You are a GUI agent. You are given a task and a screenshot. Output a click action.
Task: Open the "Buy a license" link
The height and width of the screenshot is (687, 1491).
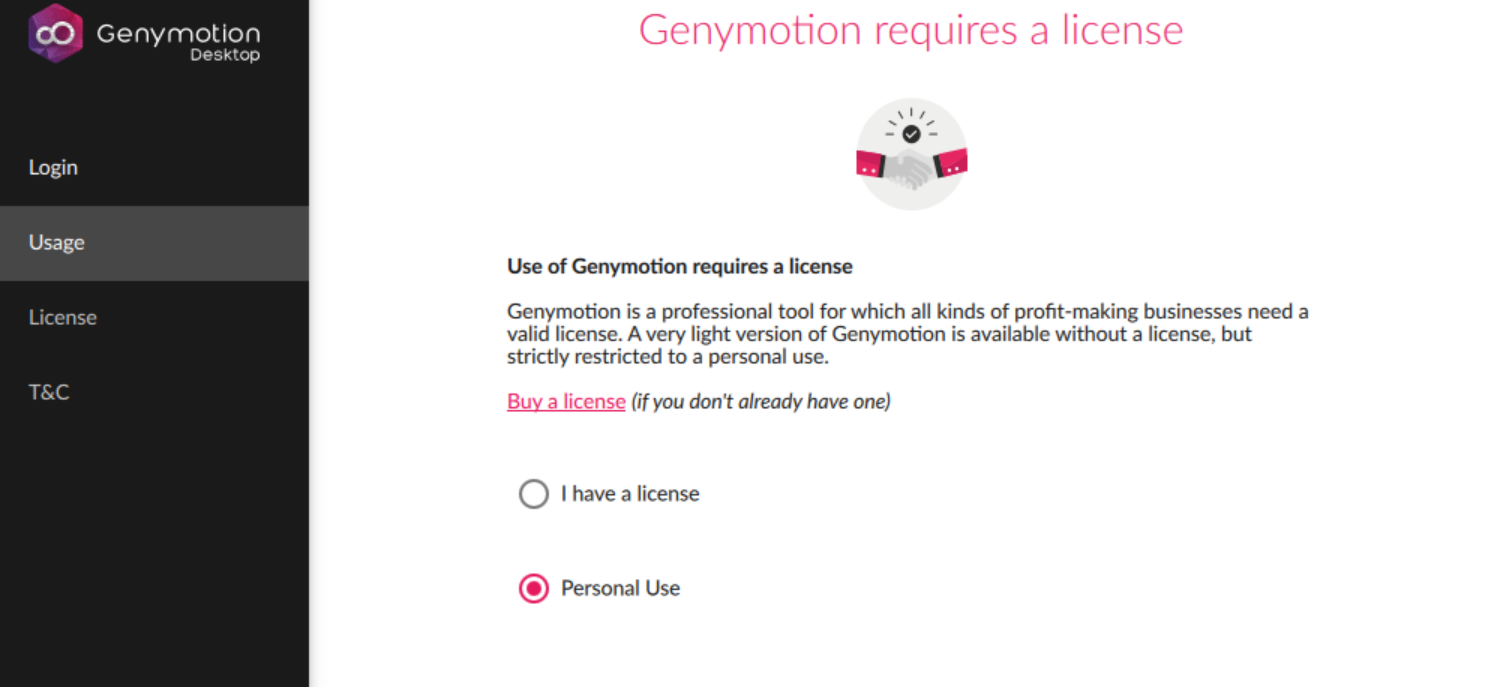coord(566,401)
